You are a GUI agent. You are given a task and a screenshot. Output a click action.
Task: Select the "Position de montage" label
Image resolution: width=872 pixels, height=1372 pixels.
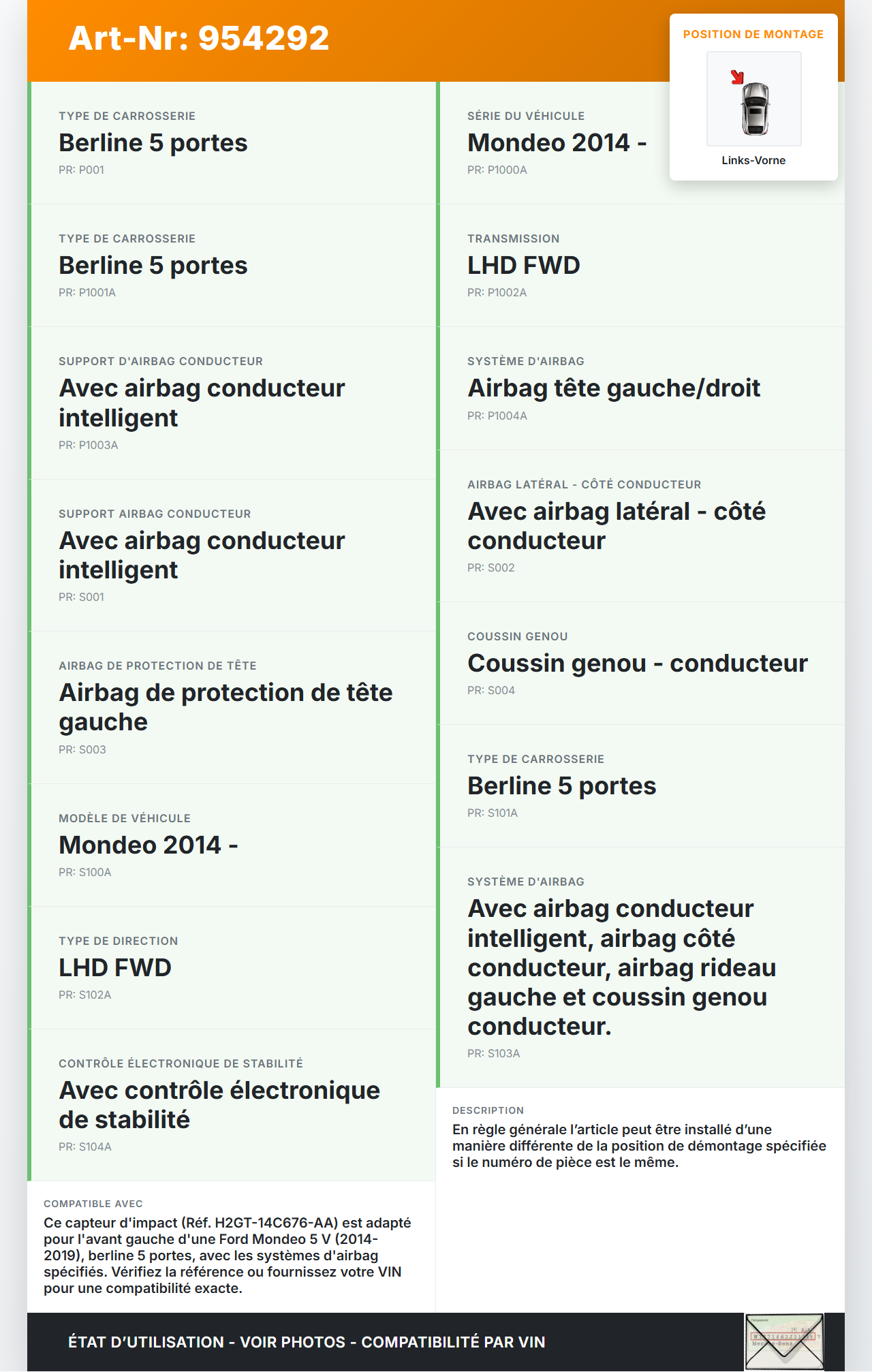[753, 34]
